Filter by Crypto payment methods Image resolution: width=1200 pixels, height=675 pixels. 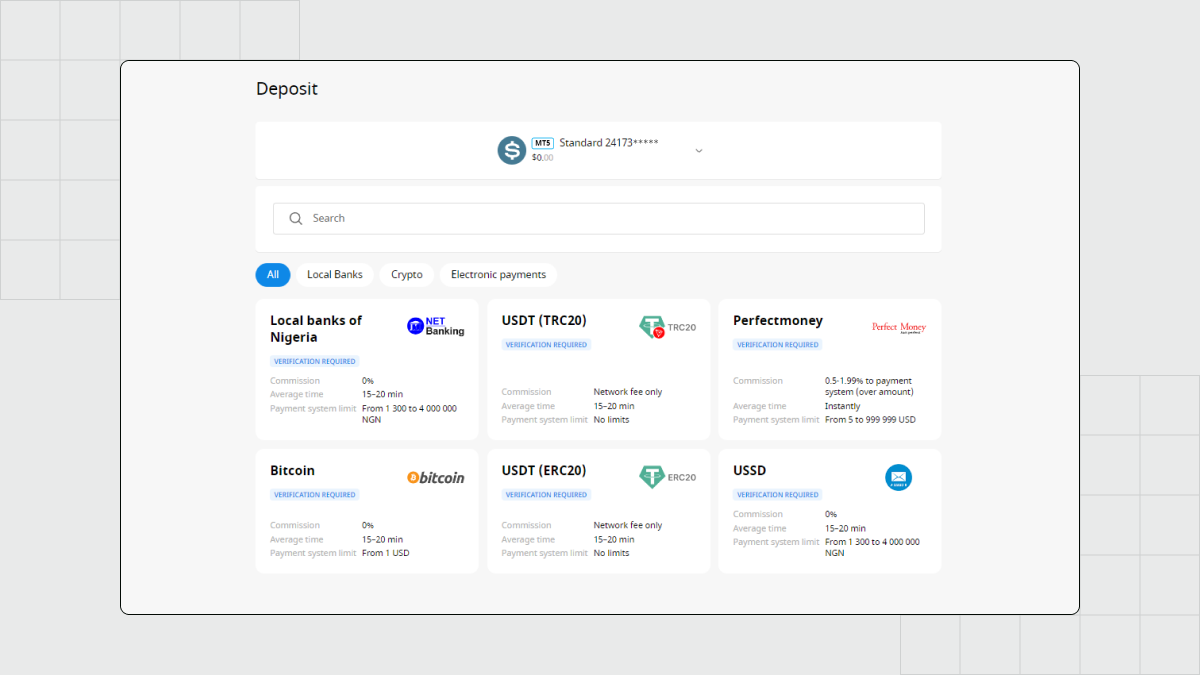(x=407, y=275)
